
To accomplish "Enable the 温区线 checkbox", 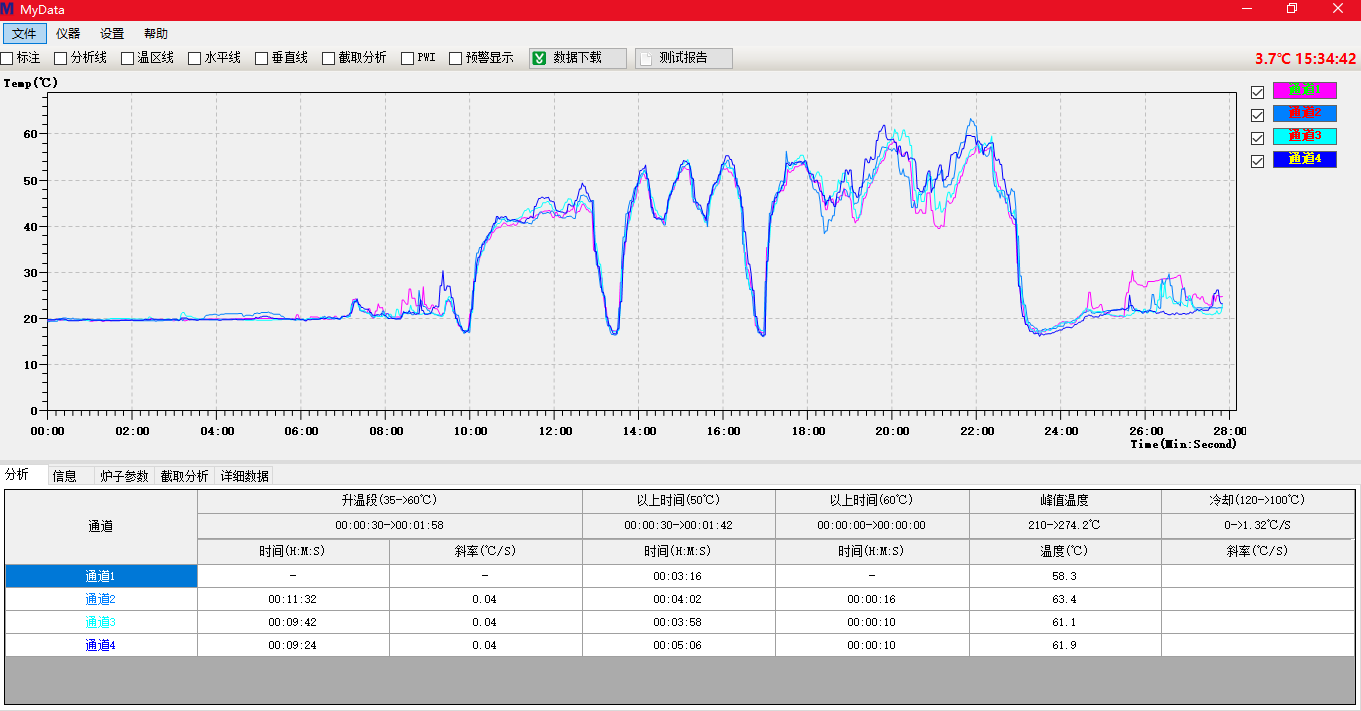I will [x=128, y=58].
